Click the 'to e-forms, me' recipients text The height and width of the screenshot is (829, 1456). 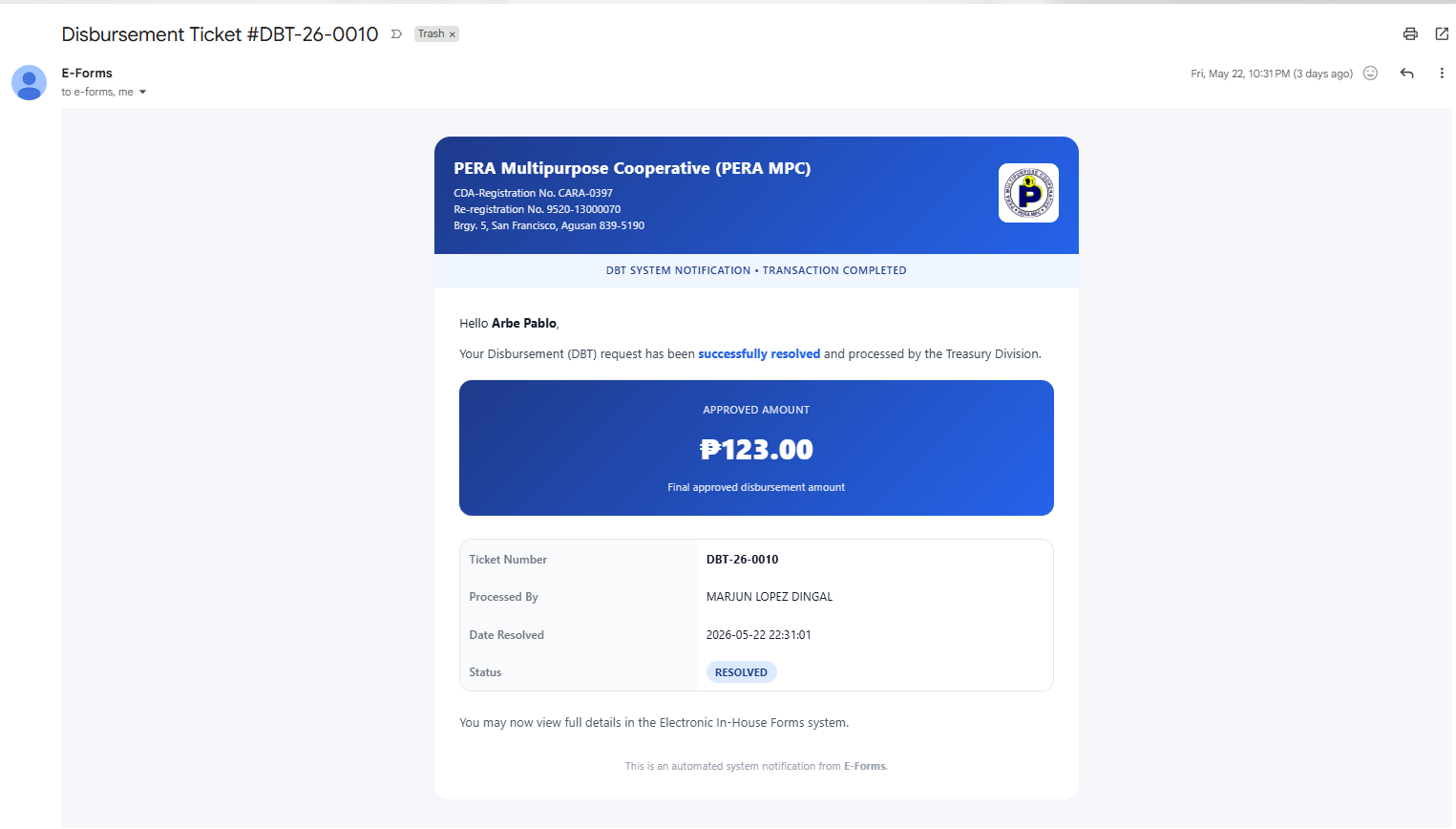(x=97, y=93)
